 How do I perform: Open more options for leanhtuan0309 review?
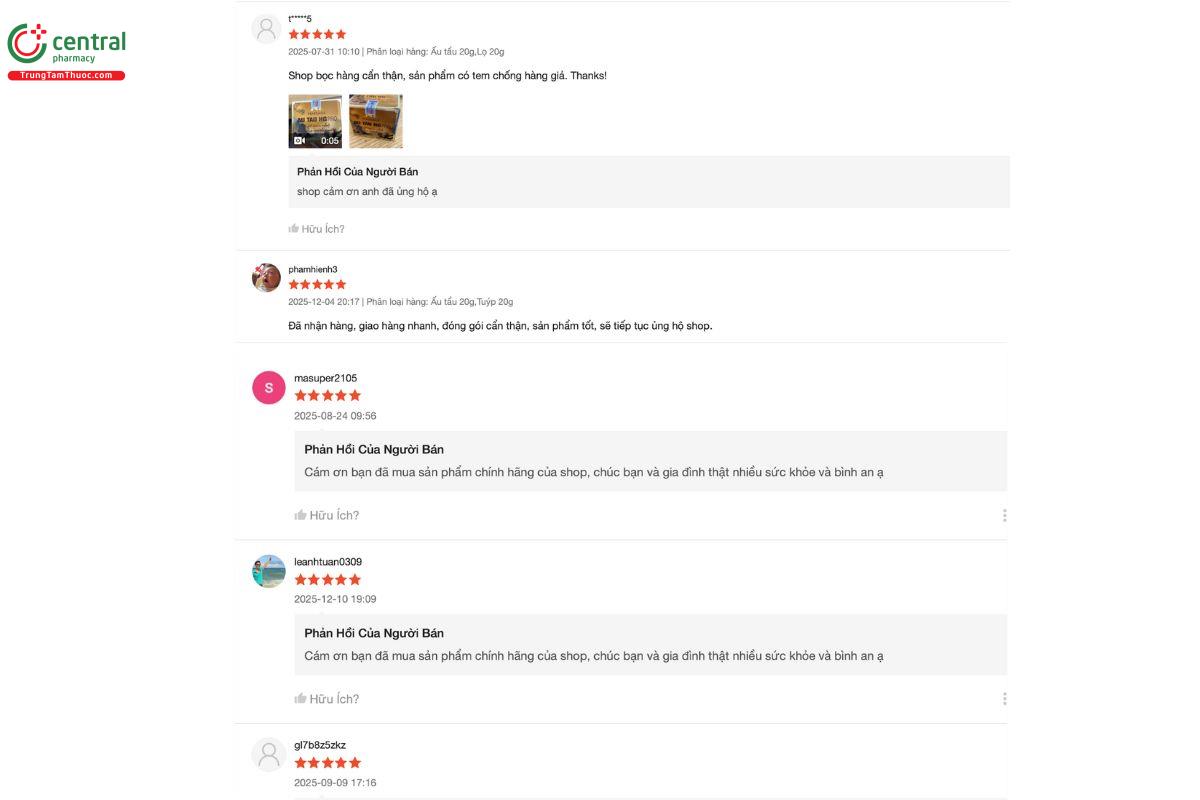point(1004,699)
